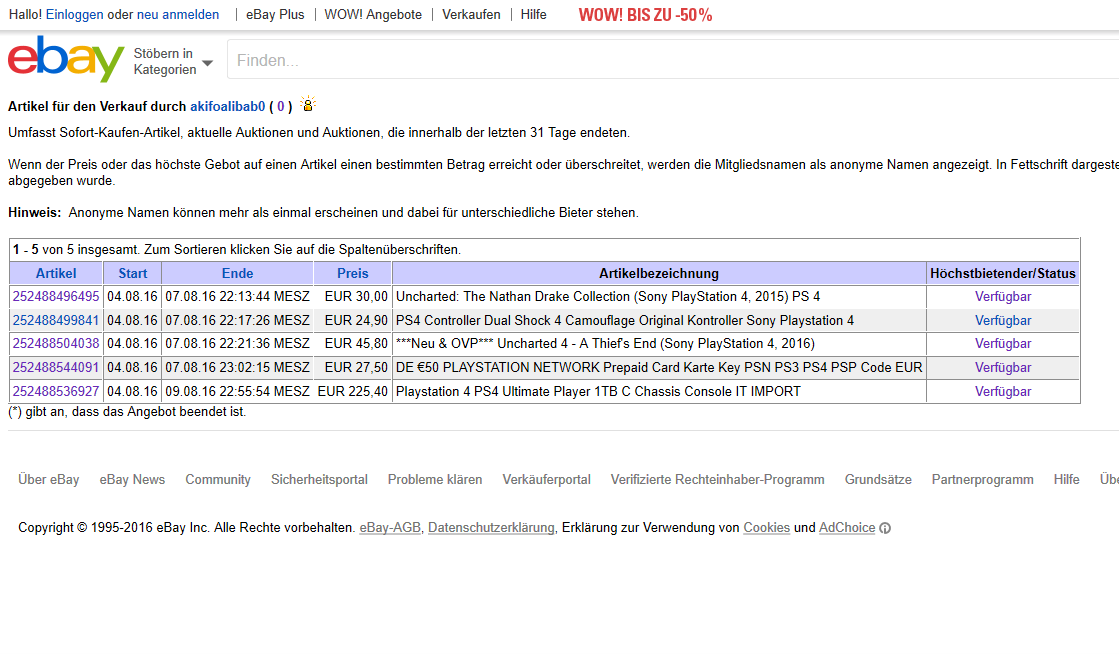Focus the Finden search field
The width and height of the screenshot is (1119, 654).
point(673,60)
